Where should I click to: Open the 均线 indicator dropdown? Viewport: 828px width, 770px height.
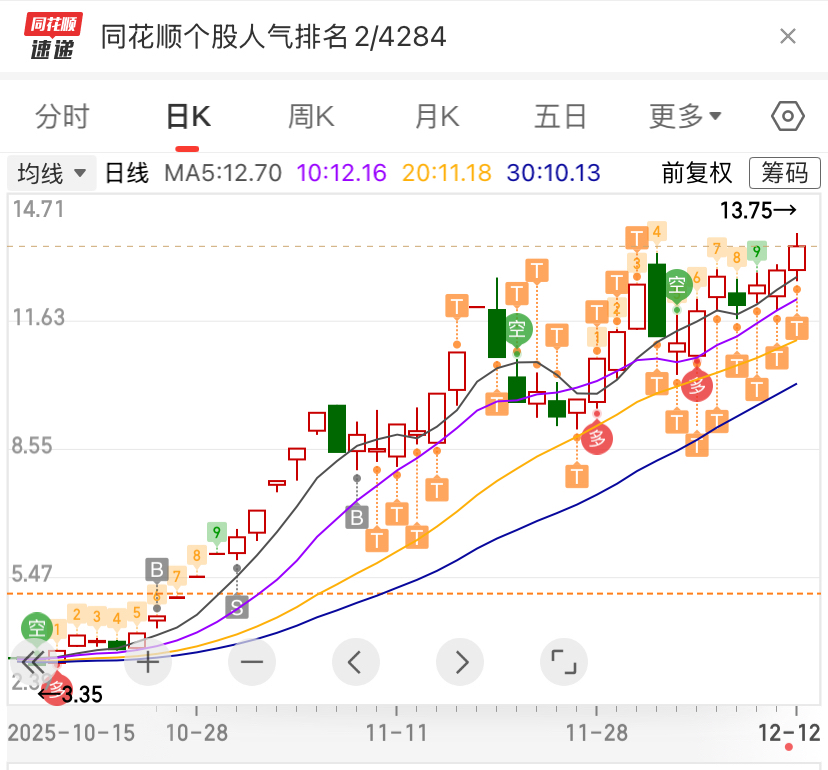51,173
